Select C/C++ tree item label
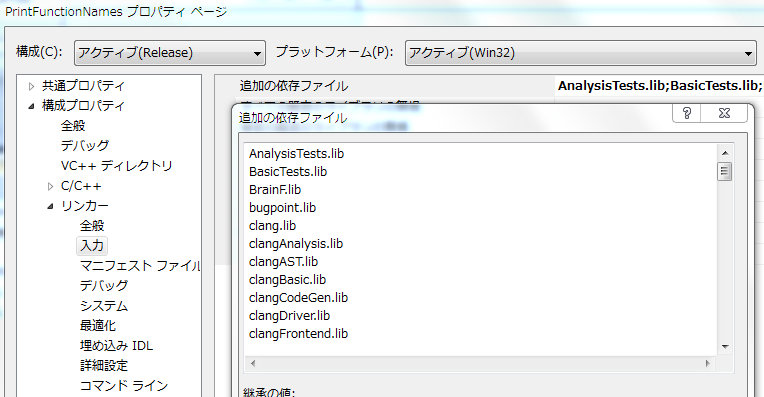Viewport: 764px width, 397px height. click(x=81, y=186)
